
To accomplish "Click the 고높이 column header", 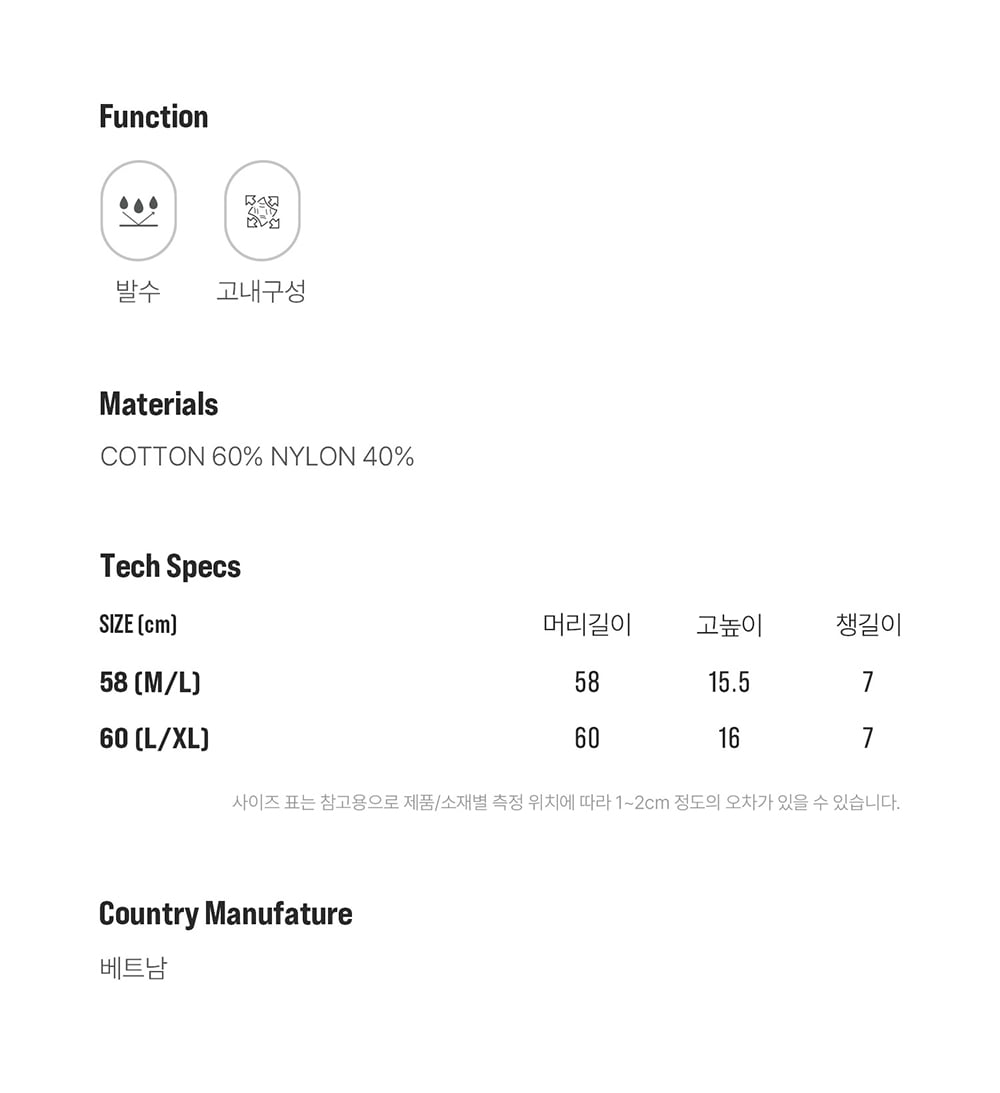I will click(729, 625).
